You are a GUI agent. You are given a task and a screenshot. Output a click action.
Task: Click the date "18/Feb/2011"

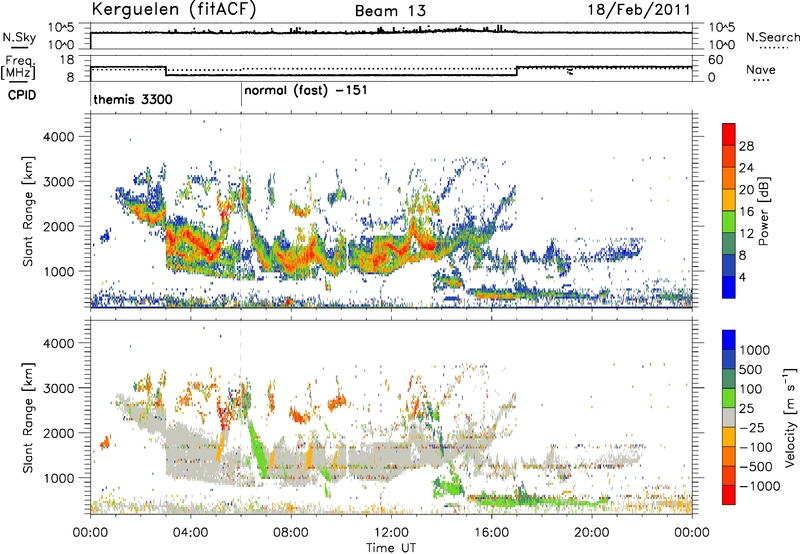pos(639,10)
